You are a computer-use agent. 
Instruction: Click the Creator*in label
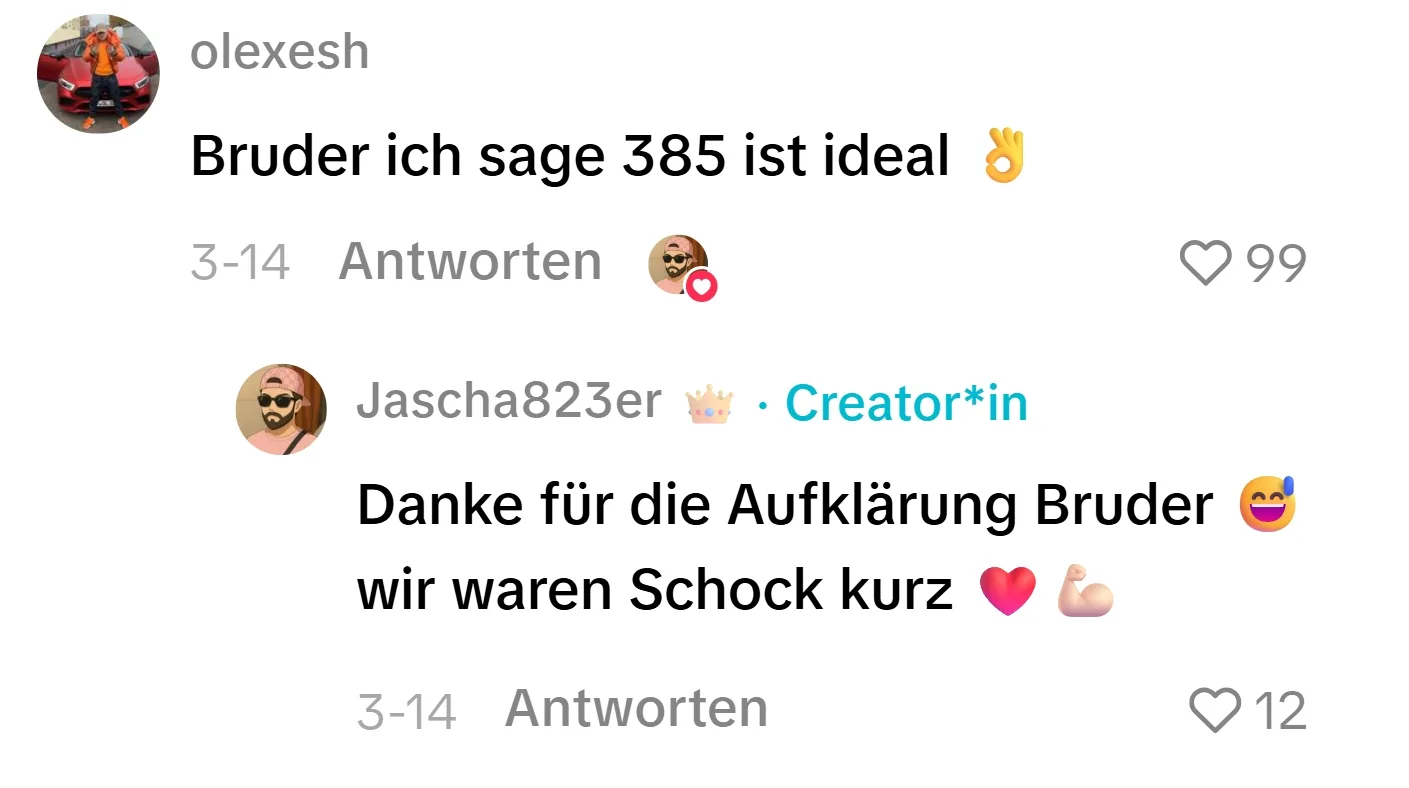coord(906,403)
